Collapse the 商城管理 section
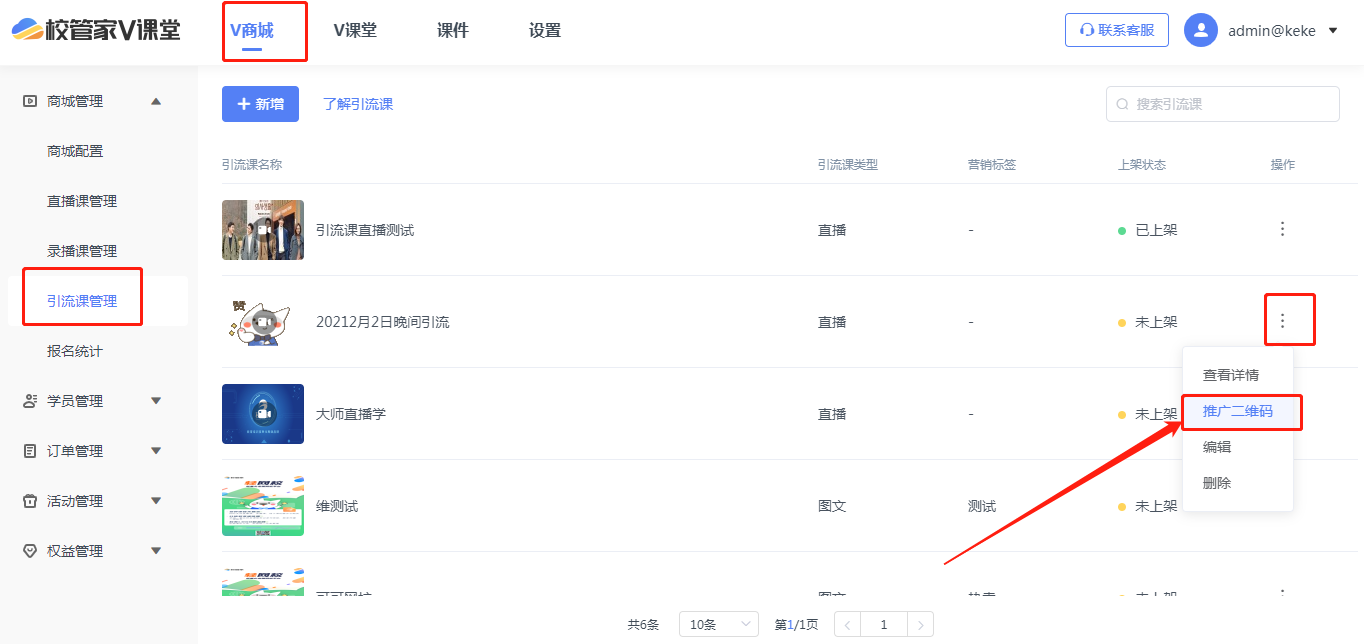Screen dimensions: 1364x644 [156, 101]
